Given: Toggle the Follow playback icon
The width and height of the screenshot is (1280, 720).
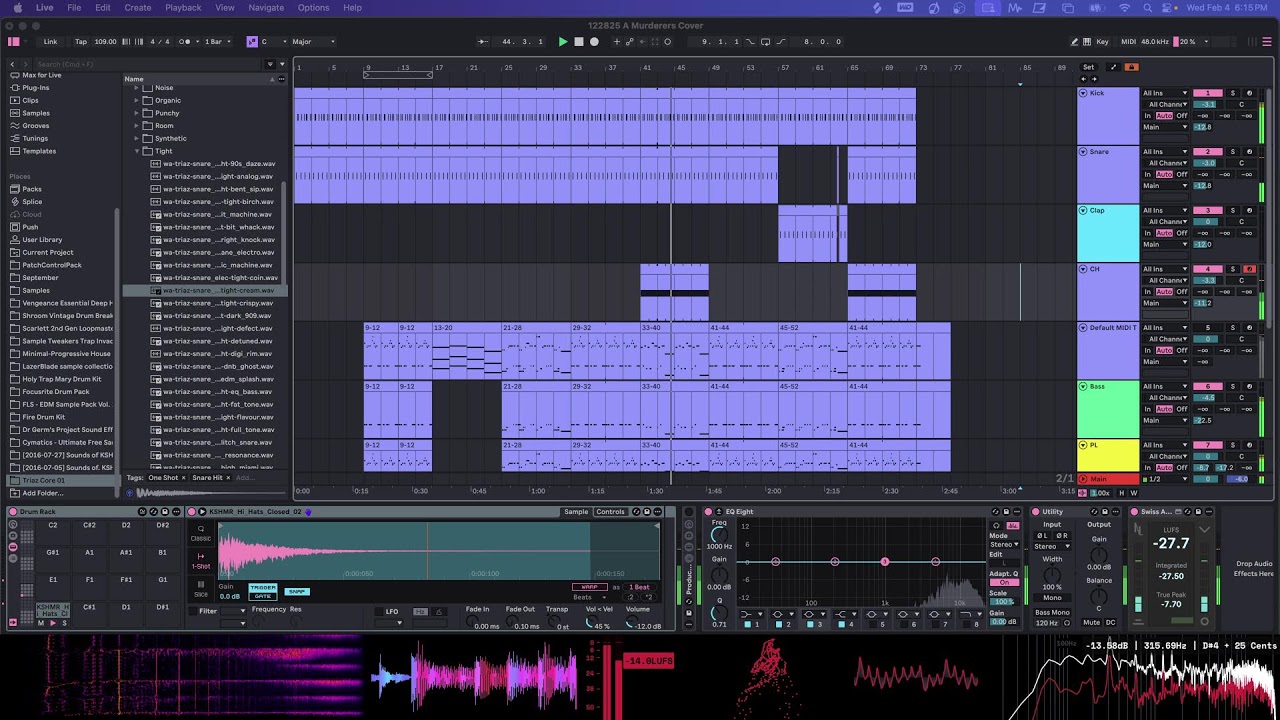Looking at the screenshot, I should [x=483, y=42].
